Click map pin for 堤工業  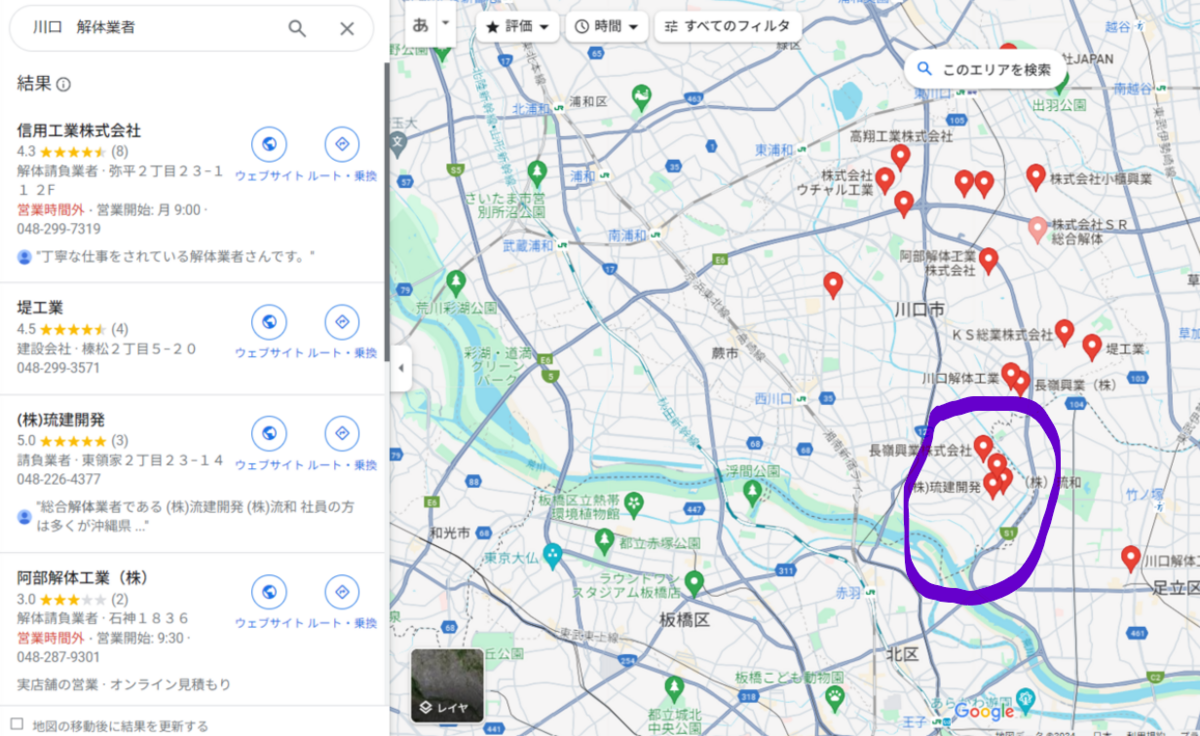click(1092, 347)
